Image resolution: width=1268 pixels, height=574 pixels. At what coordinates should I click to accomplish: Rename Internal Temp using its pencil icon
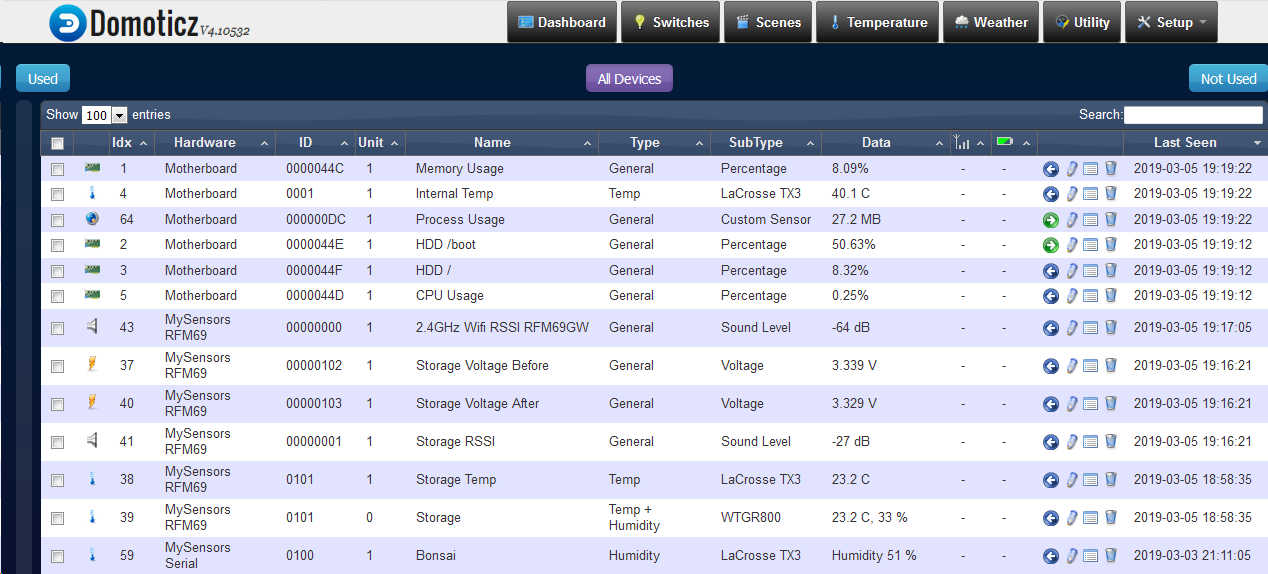pos(1071,194)
